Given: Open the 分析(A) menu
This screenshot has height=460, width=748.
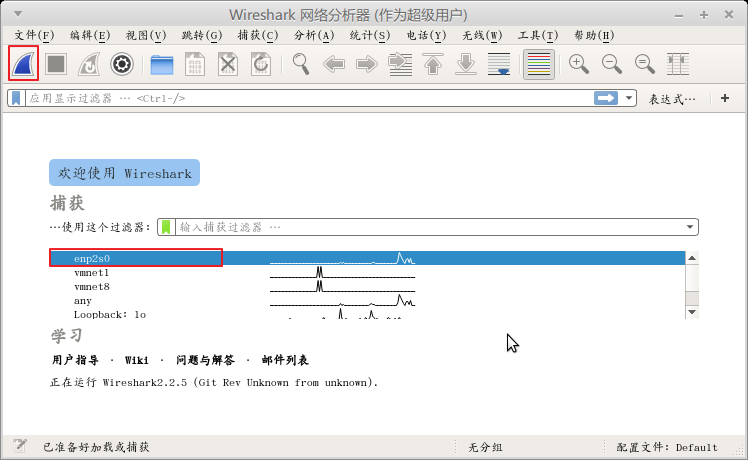Looking at the screenshot, I should tap(314, 35).
